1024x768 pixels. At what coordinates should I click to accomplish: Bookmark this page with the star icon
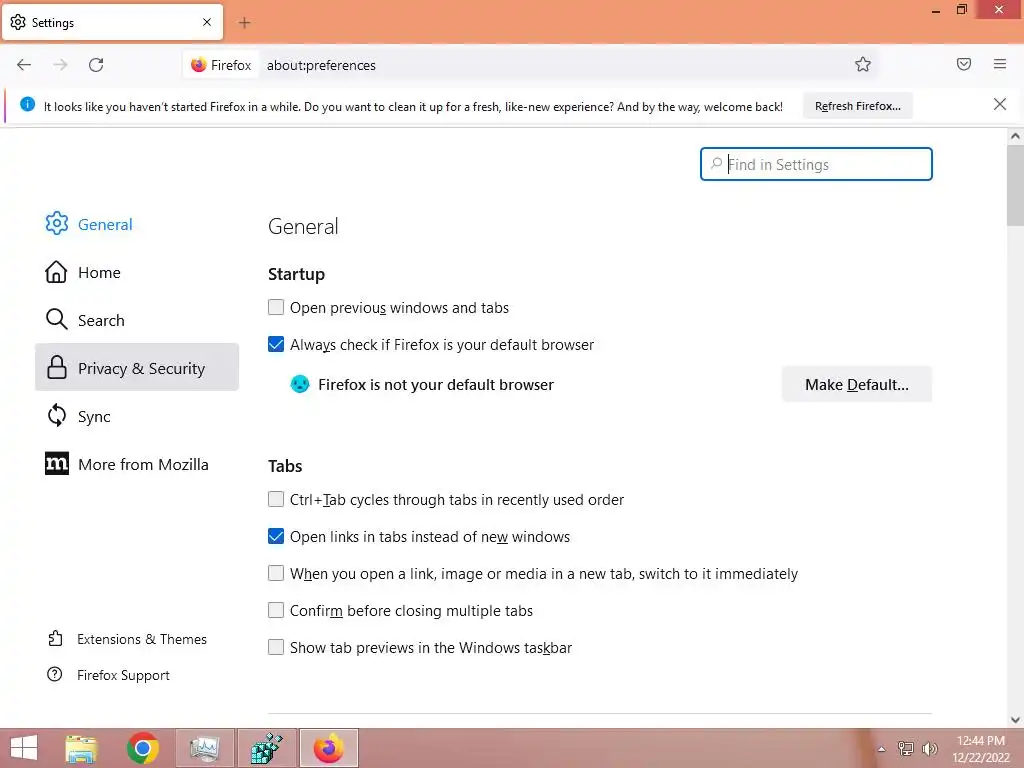(x=863, y=64)
